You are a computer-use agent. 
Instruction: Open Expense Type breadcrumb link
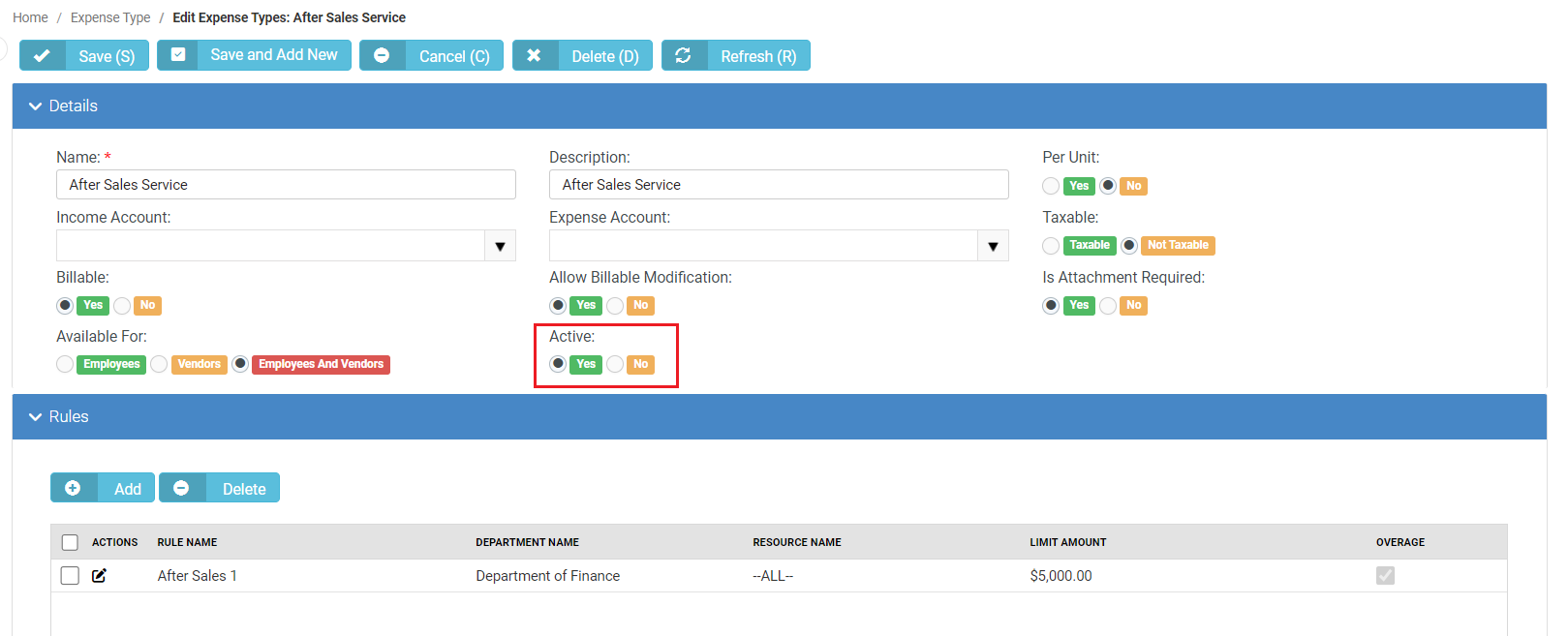point(110,17)
